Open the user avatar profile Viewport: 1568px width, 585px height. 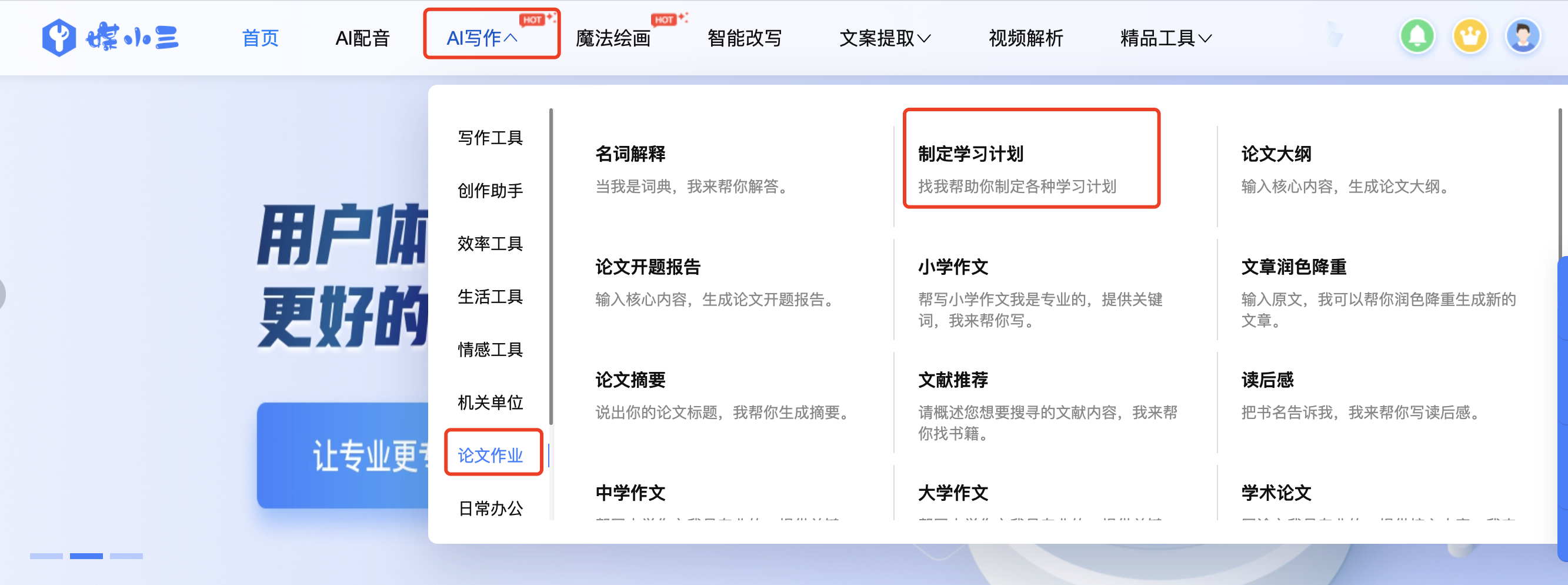[x=1523, y=36]
